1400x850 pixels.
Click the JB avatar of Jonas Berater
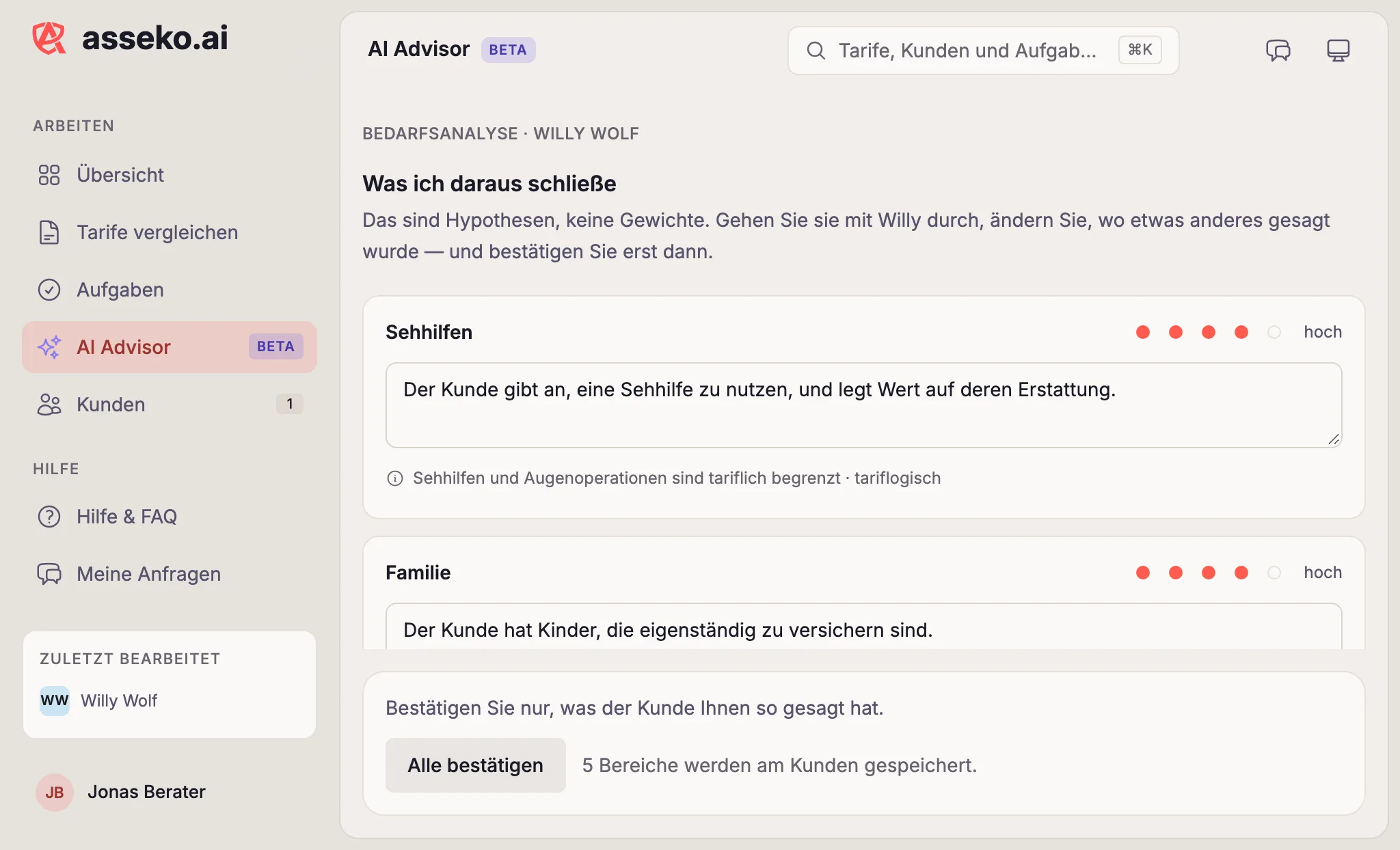[x=55, y=793]
